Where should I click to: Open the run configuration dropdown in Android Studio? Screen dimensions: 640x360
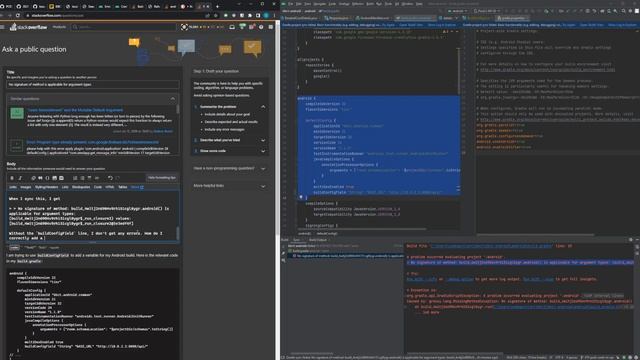457,11
